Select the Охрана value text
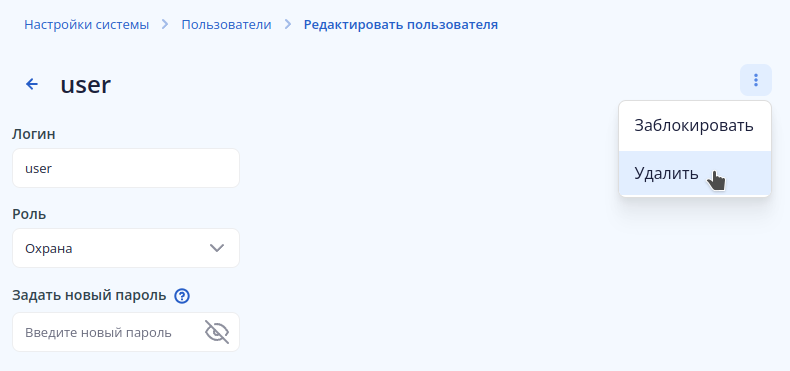Screen dimensions: 790x371 click(x=49, y=249)
